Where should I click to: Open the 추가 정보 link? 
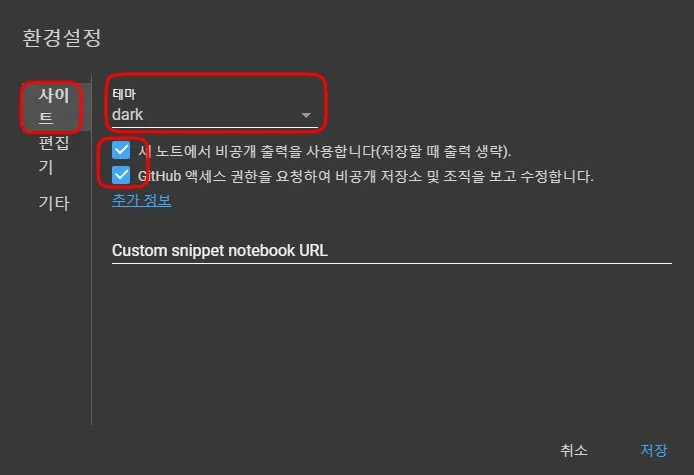click(x=142, y=200)
